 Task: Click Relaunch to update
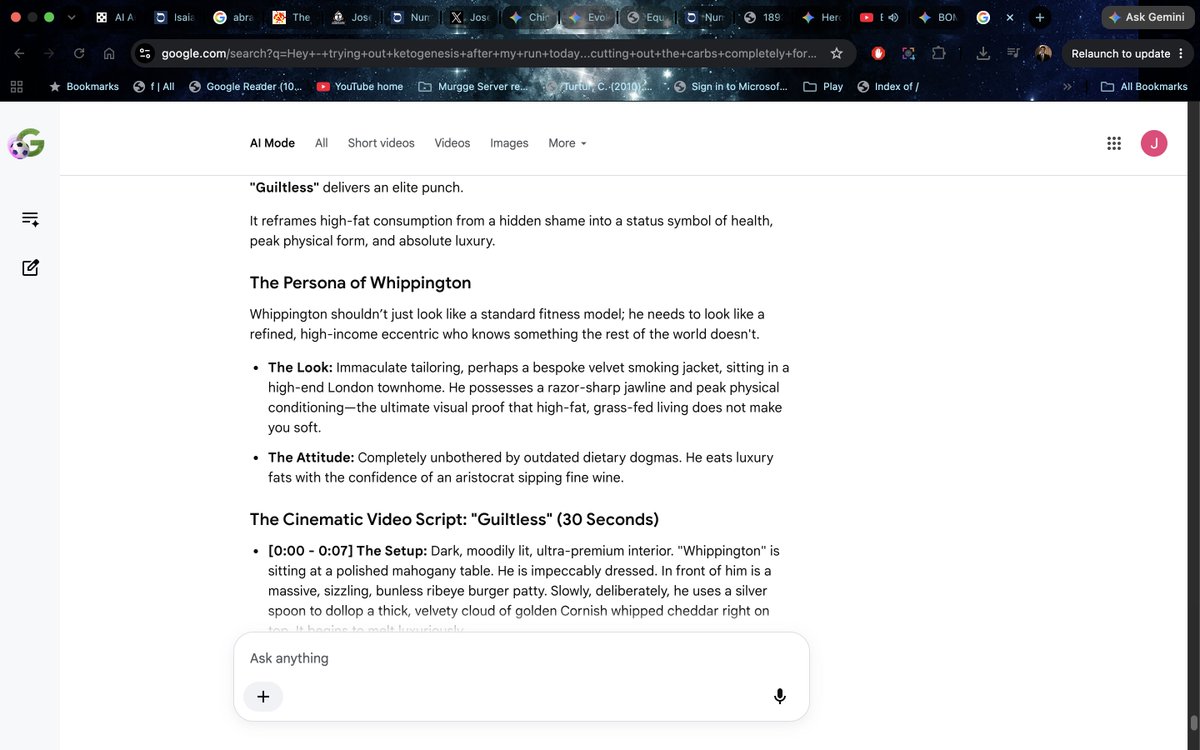tap(1120, 53)
